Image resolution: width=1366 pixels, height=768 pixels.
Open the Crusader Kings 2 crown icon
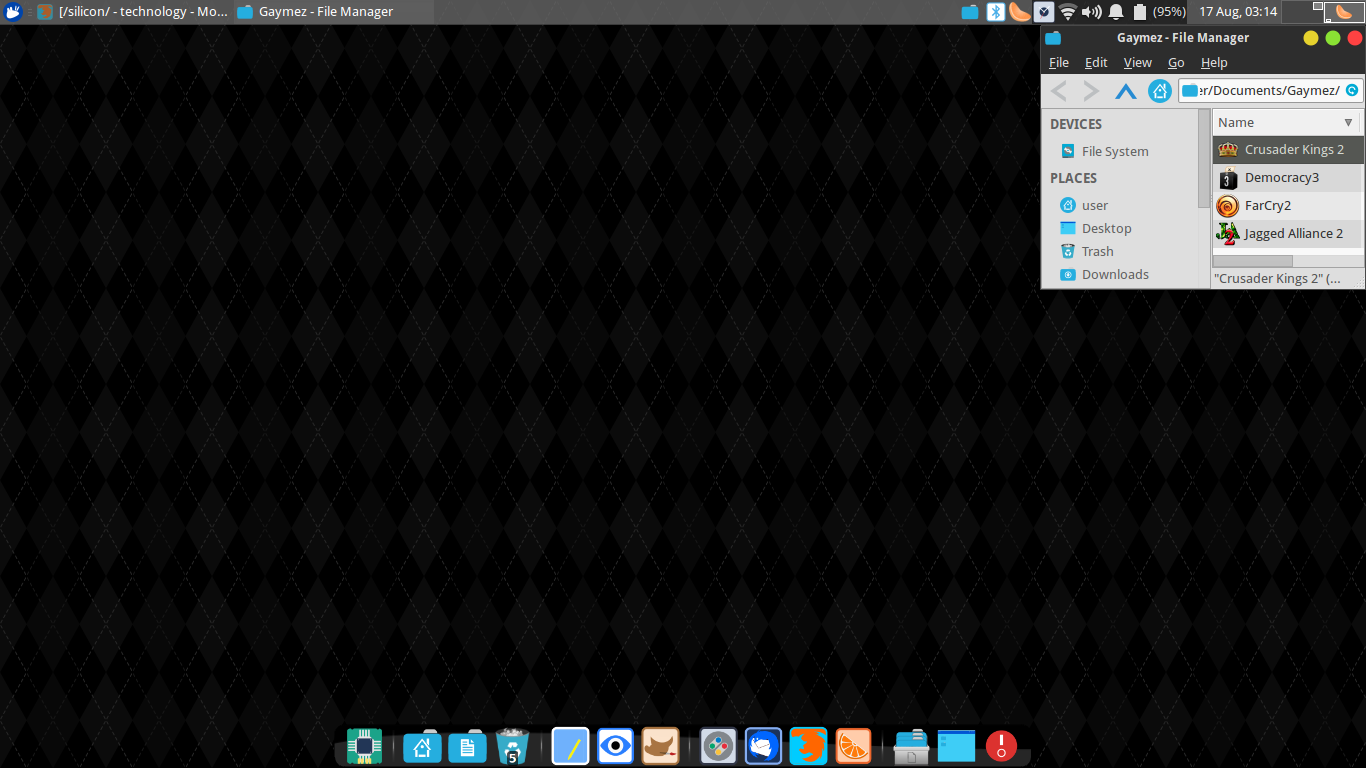point(1227,150)
